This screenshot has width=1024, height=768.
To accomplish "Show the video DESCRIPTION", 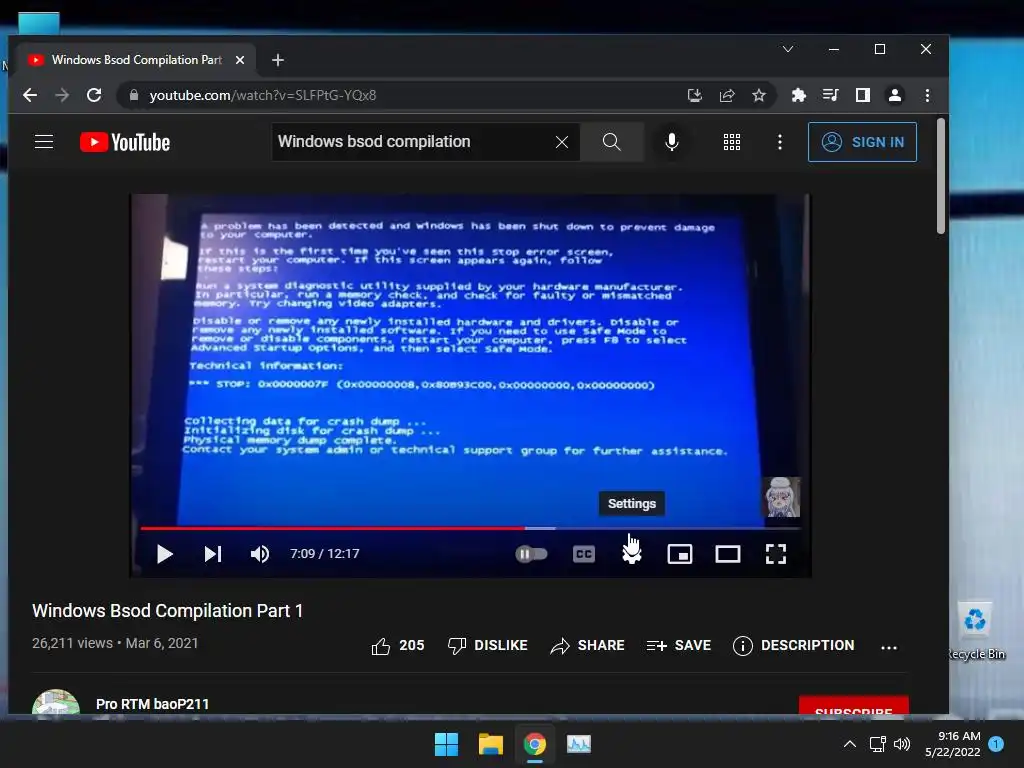I will tap(793, 646).
